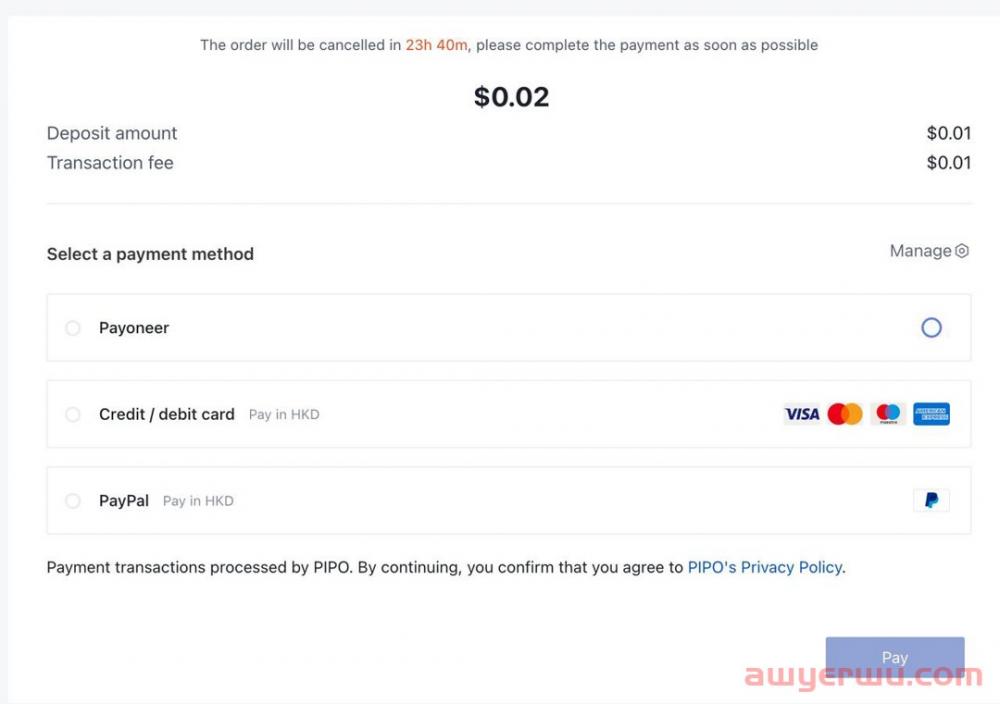Screen dimensions: 1000x704
Task: Open PIPO's Privacy Policy link
Action: 765,567
